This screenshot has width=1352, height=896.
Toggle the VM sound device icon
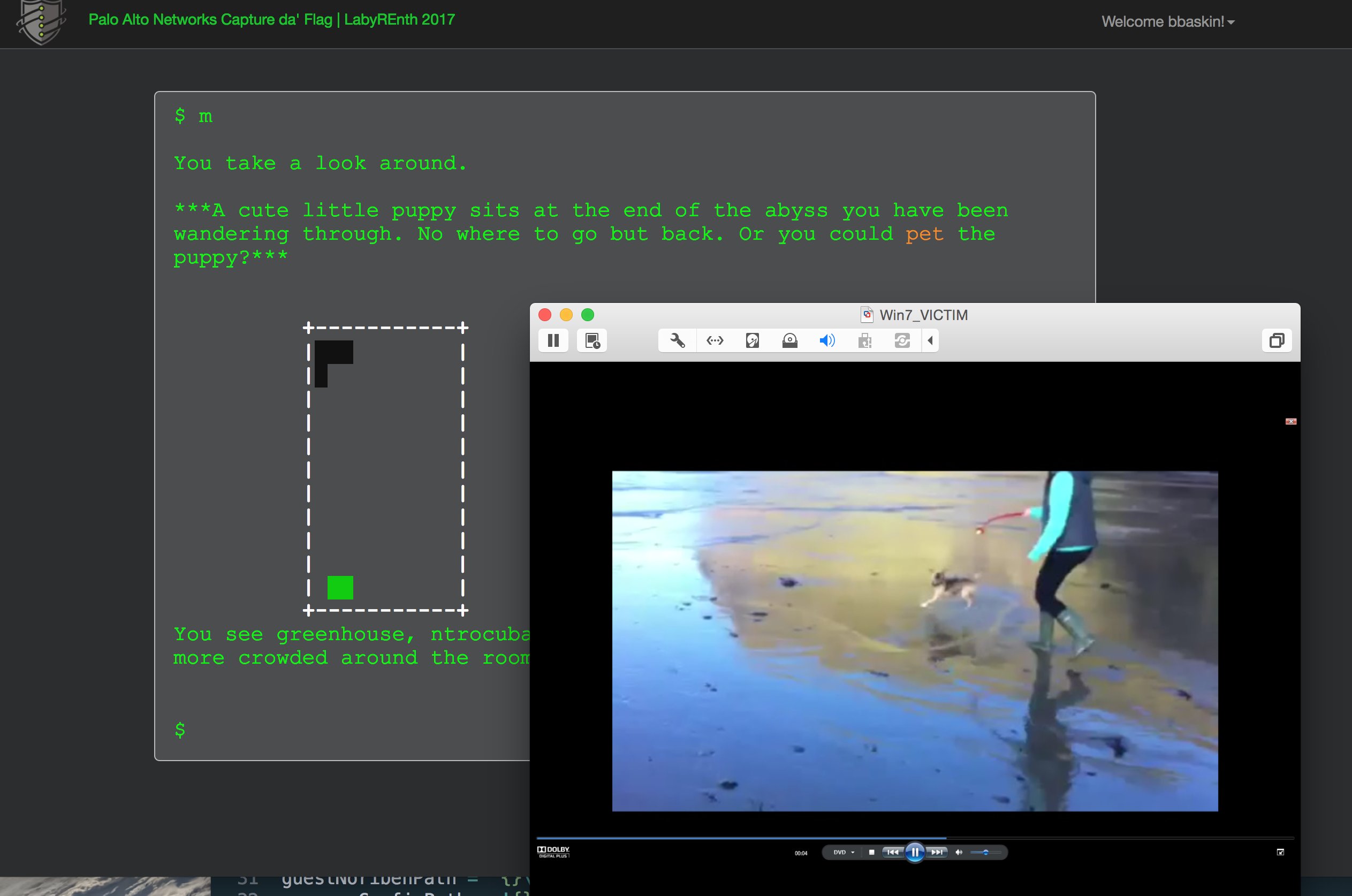coord(827,340)
